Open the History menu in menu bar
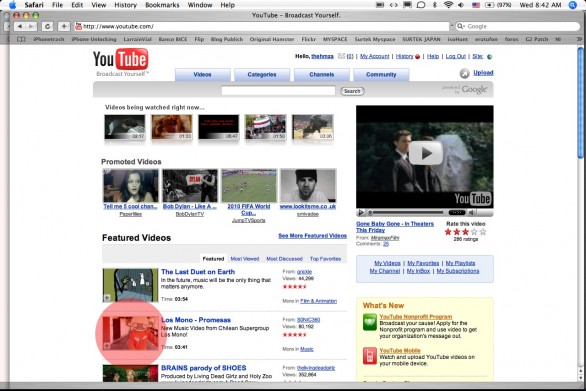 pyautogui.click(x=126, y=5)
